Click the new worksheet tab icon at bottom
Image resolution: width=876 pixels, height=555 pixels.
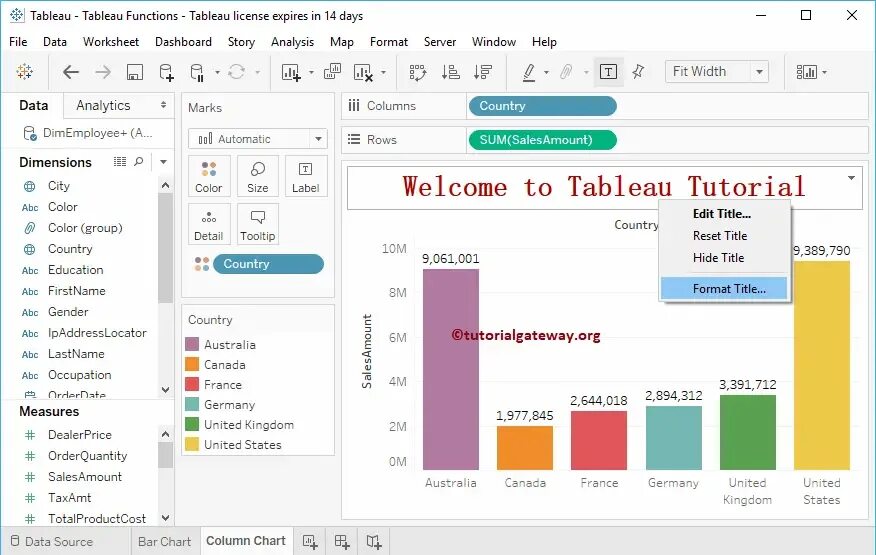tap(310, 541)
